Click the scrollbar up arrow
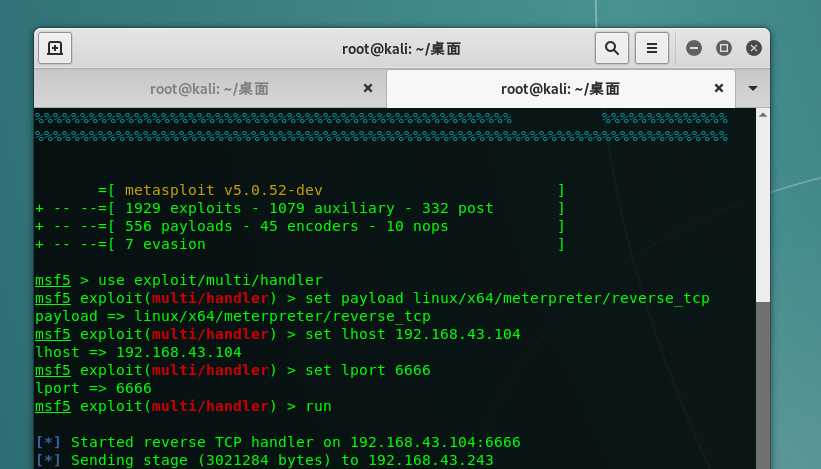 tap(763, 115)
